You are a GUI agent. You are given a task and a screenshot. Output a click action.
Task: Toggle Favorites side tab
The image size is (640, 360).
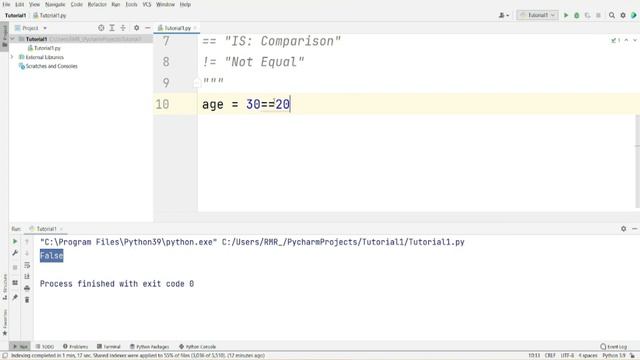[x=4, y=322]
